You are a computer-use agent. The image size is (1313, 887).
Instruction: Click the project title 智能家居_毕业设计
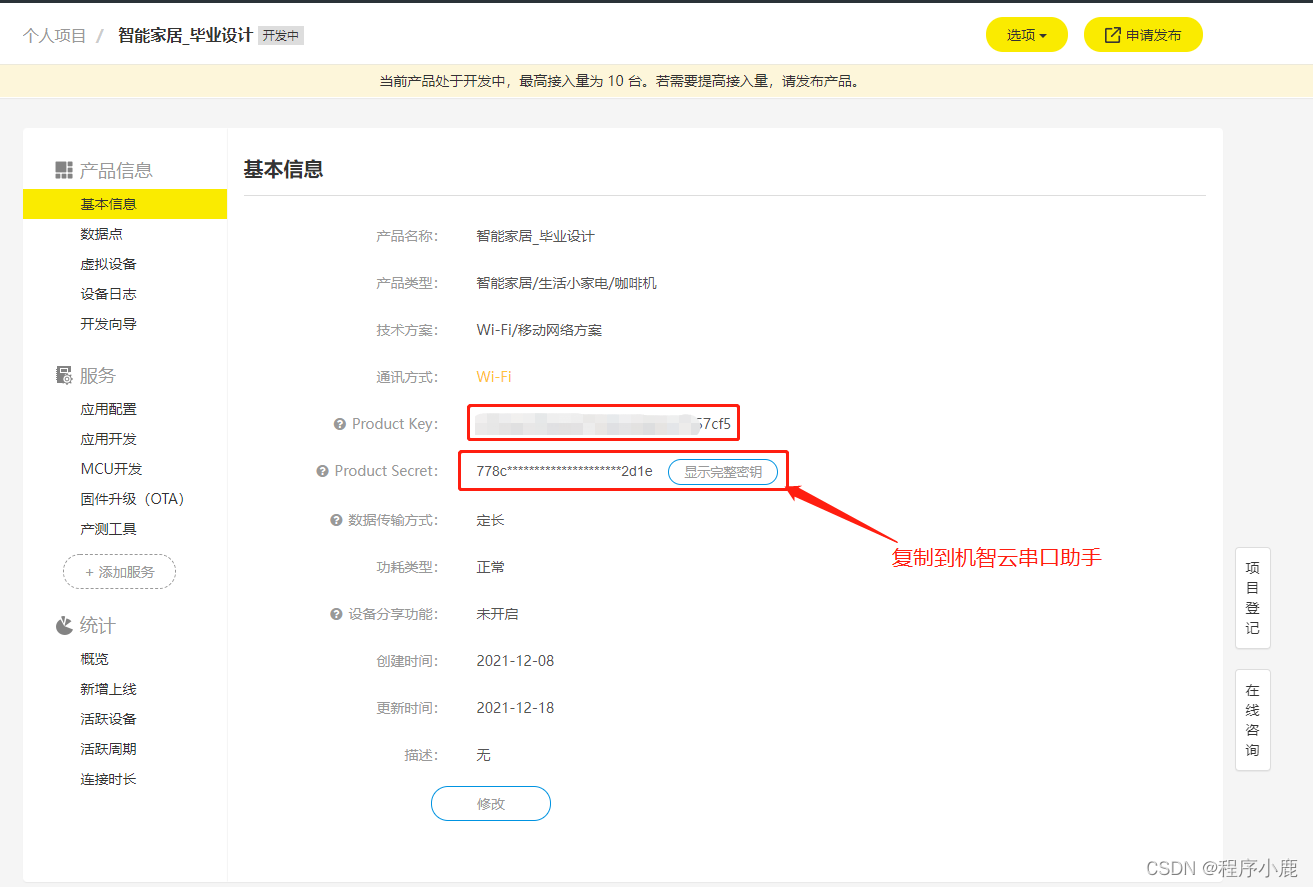(x=185, y=35)
